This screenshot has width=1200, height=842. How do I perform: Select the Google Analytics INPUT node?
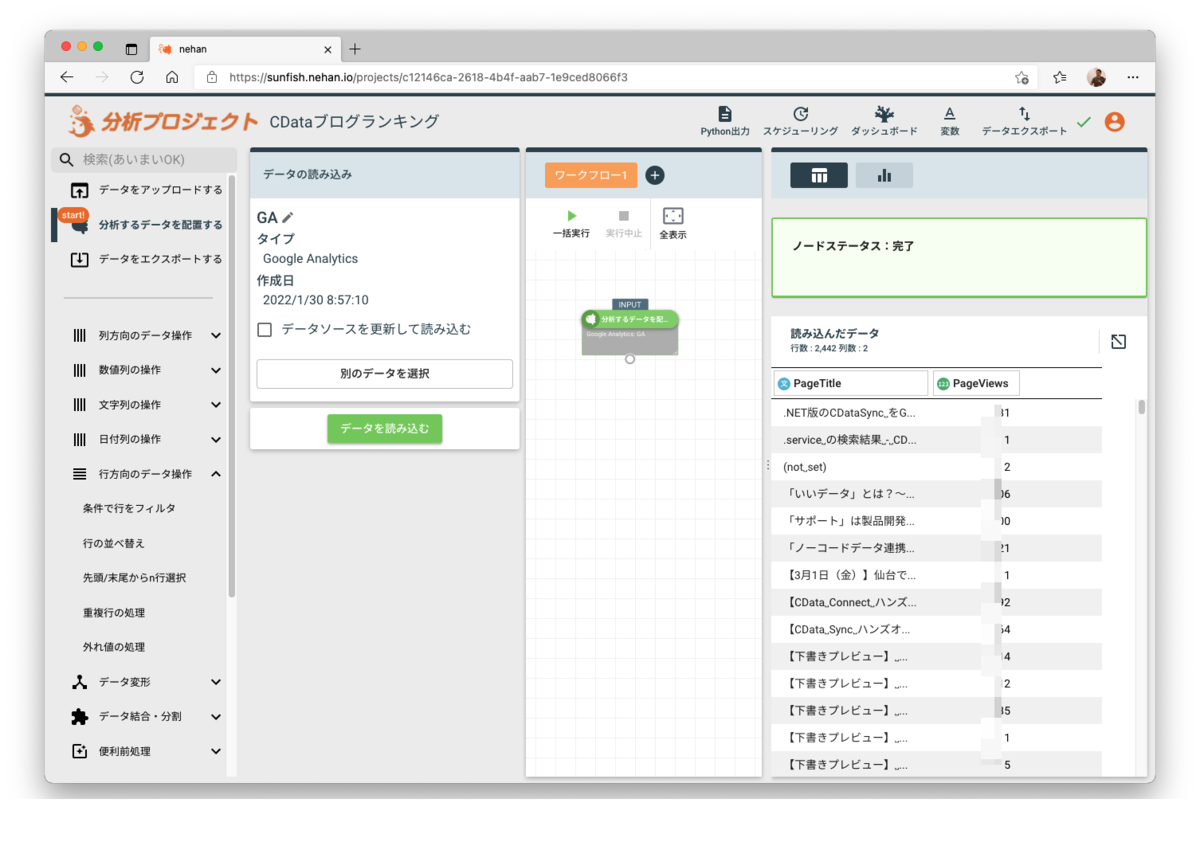click(630, 332)
